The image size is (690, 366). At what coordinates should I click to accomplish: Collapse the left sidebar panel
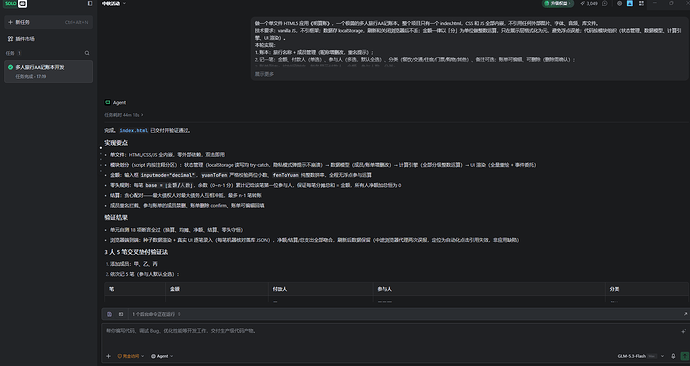90,4
